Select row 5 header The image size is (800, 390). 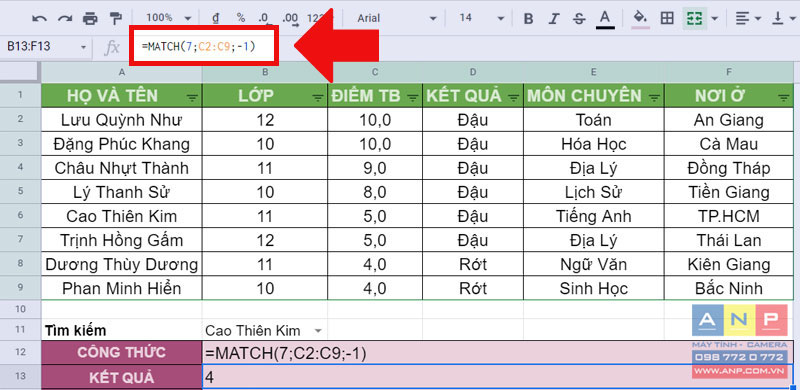click(20, 192)
